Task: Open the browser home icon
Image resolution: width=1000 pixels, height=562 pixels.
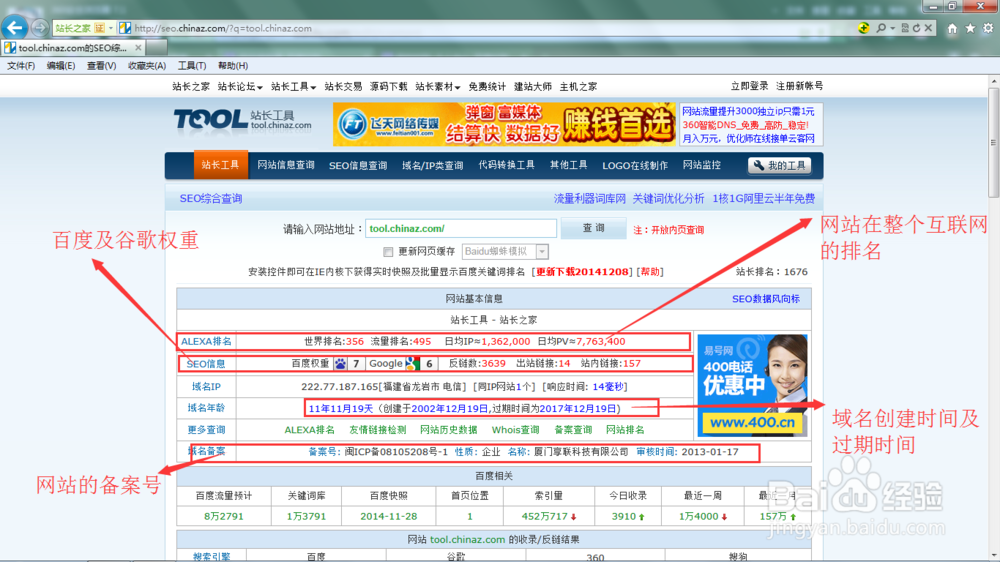Action: [952, 28]
